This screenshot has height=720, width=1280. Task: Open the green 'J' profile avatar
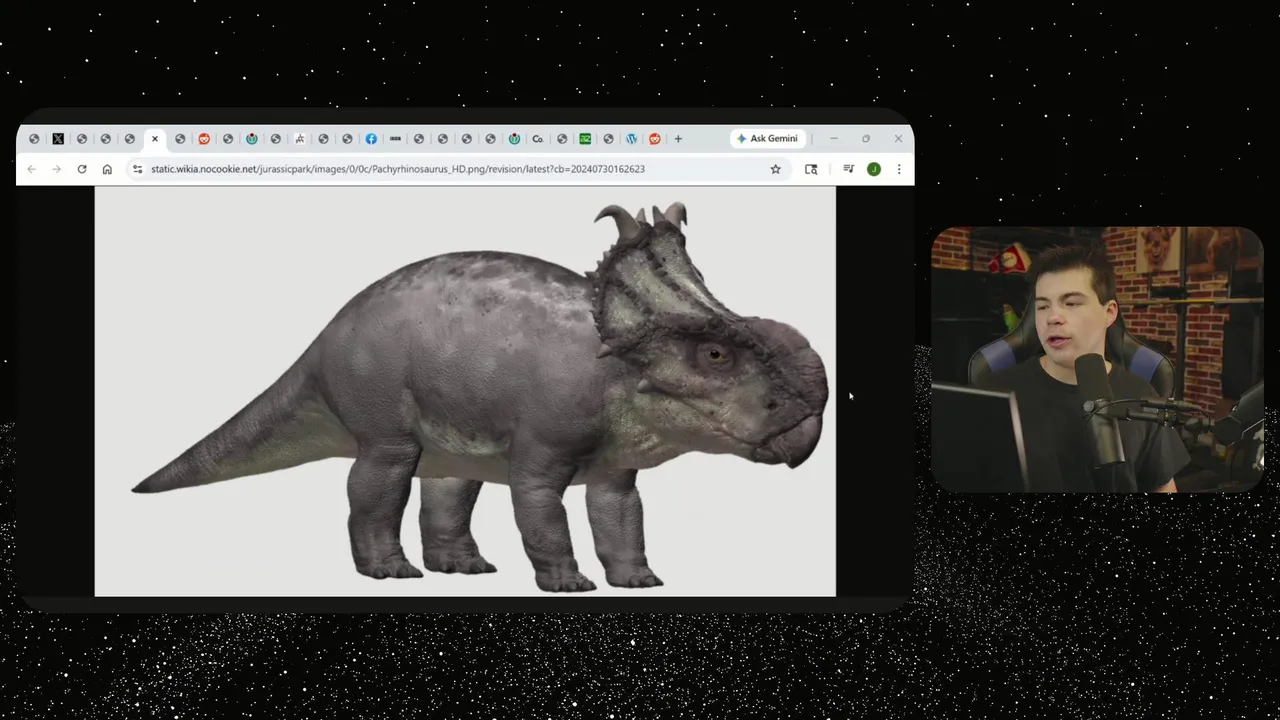click(x=874, y=169)
